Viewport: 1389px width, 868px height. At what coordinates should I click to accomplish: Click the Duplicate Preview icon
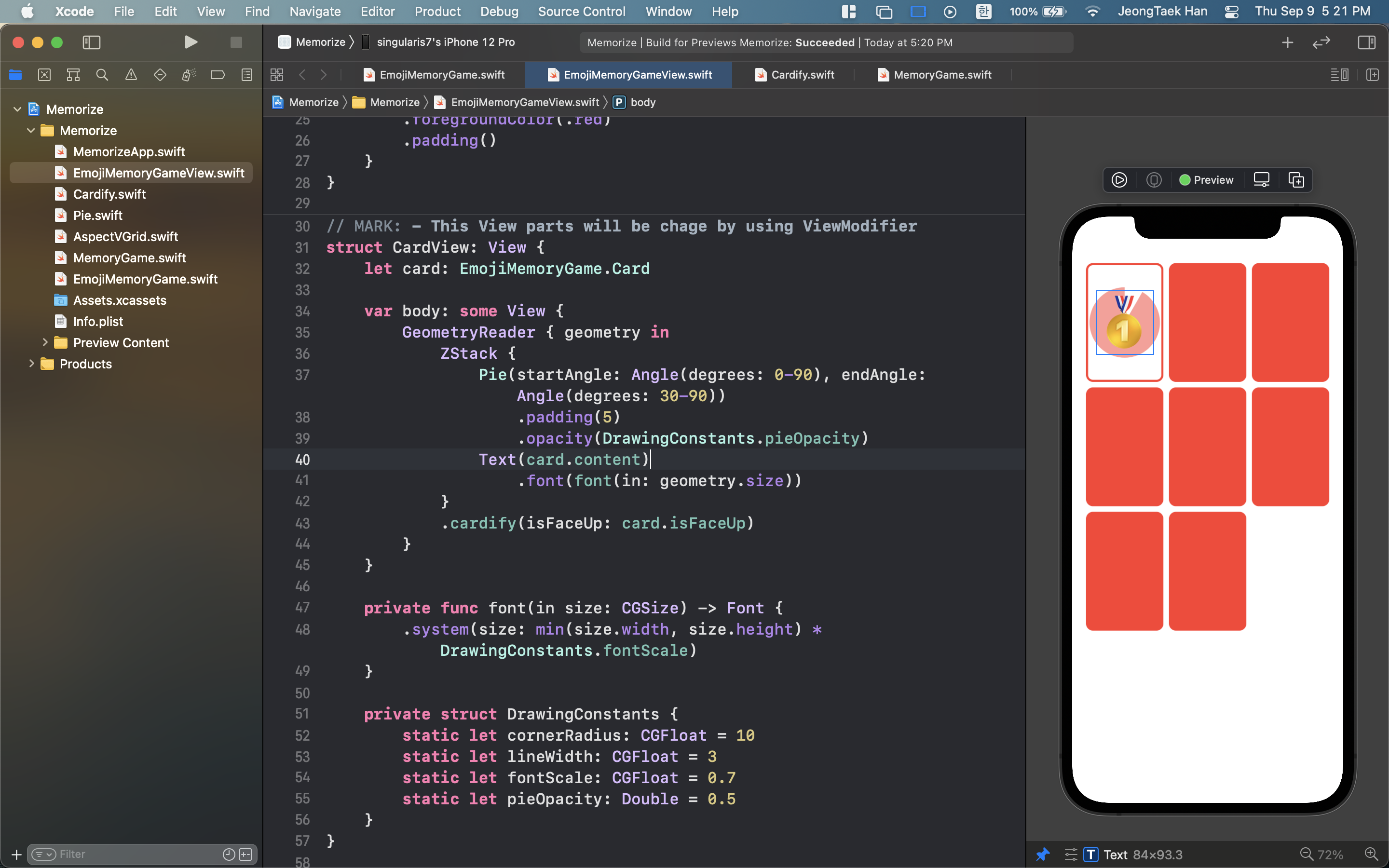pos(1296,180)
